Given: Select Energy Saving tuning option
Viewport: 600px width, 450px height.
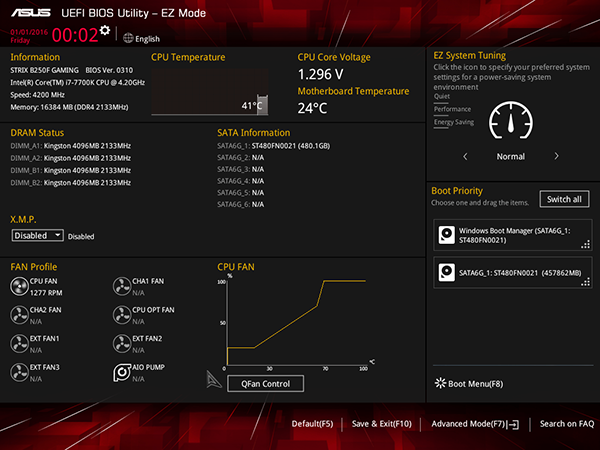Looking at the screenshot, I should (454, 122).
